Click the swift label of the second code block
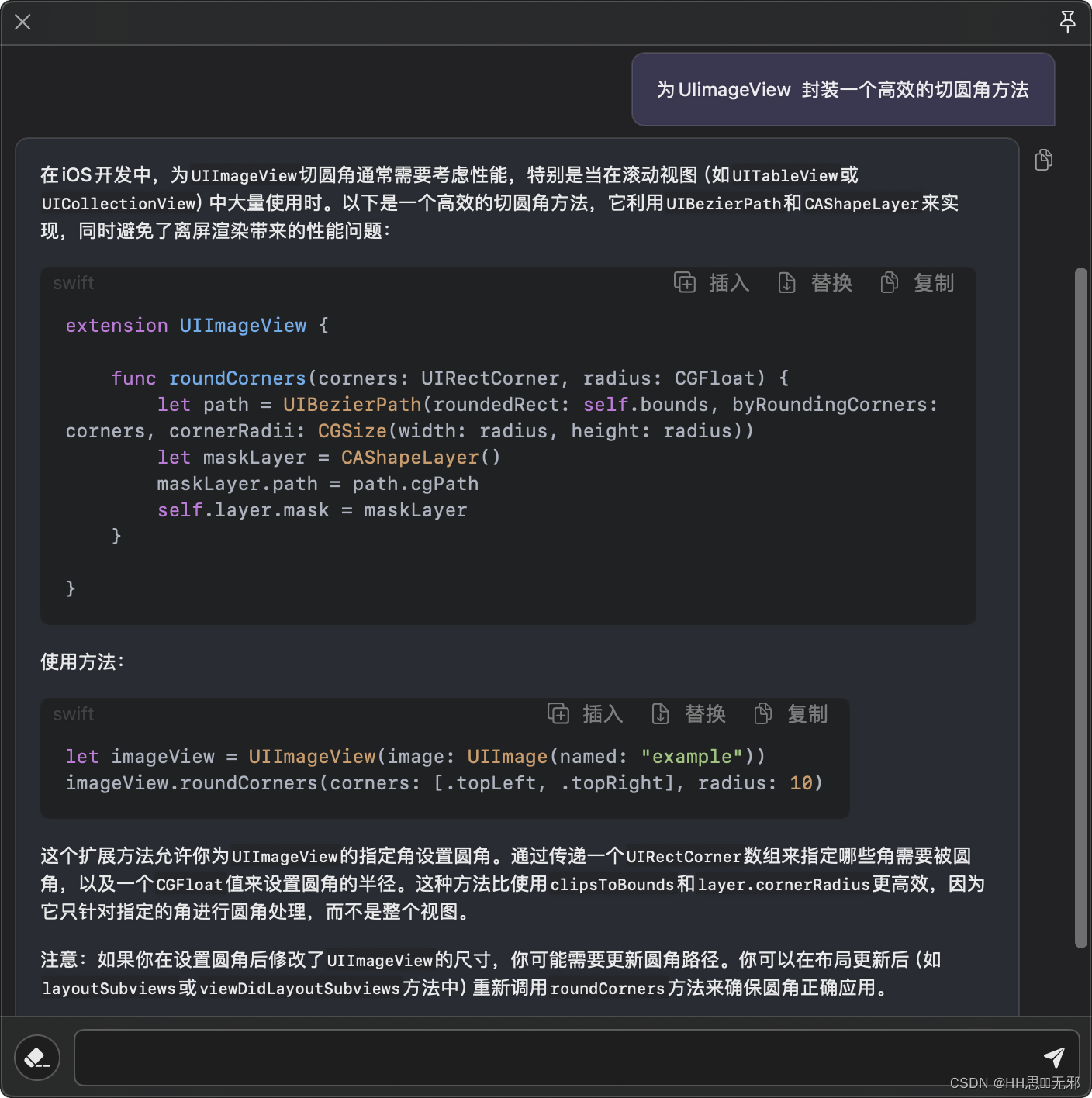This screenshot has width=1092, height=1098. point(74,714)
